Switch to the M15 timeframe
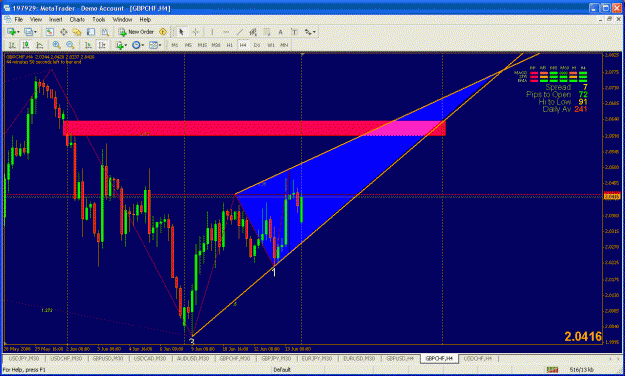 coord(202,45)
